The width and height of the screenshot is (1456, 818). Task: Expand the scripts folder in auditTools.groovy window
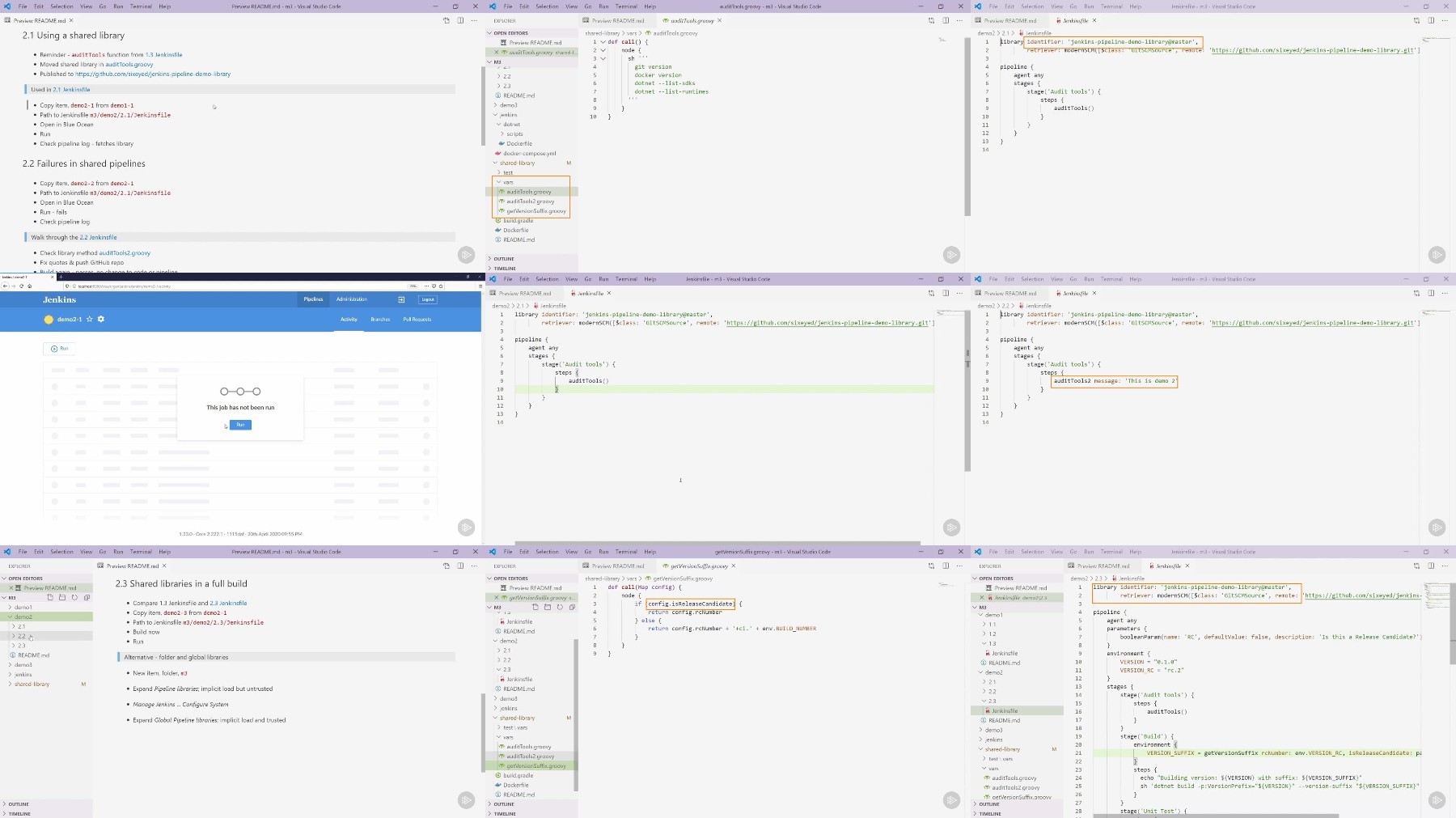(x=502, y=134)
